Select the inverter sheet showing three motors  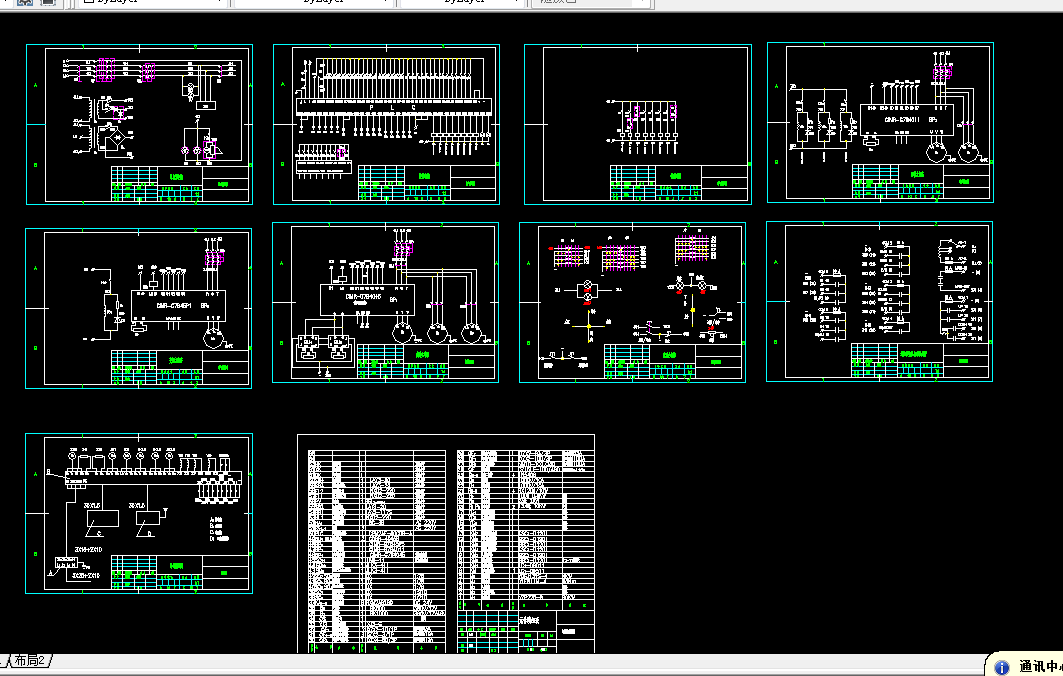(385, 302)
